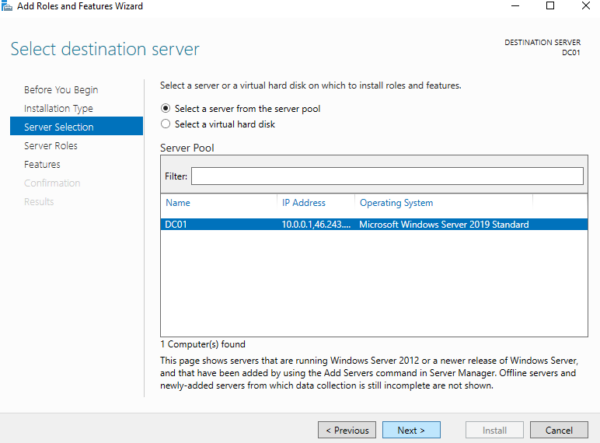Go to the Before You Begin step
This screenshot has width=600, height=443.
click(61, 90)
